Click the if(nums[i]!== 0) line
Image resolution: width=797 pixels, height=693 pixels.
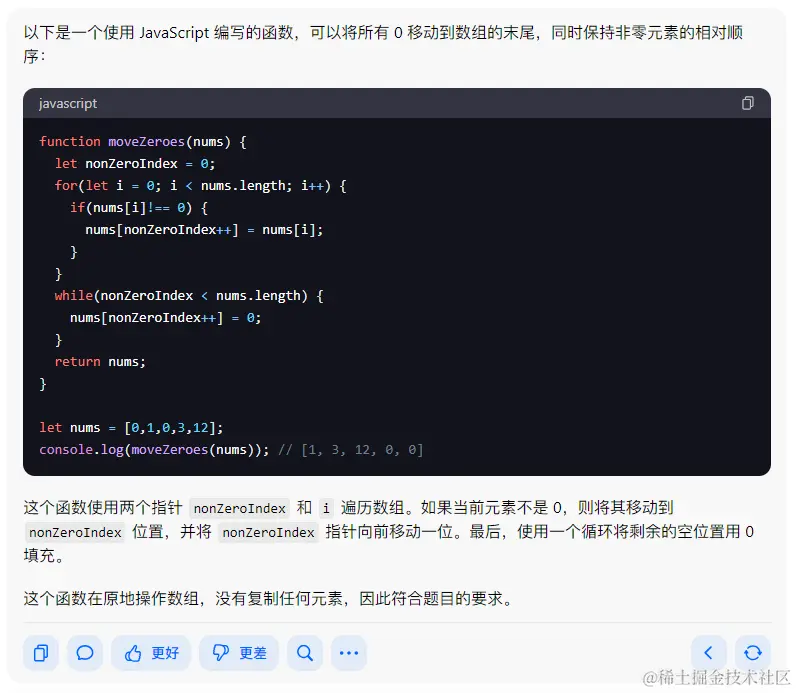139,207
